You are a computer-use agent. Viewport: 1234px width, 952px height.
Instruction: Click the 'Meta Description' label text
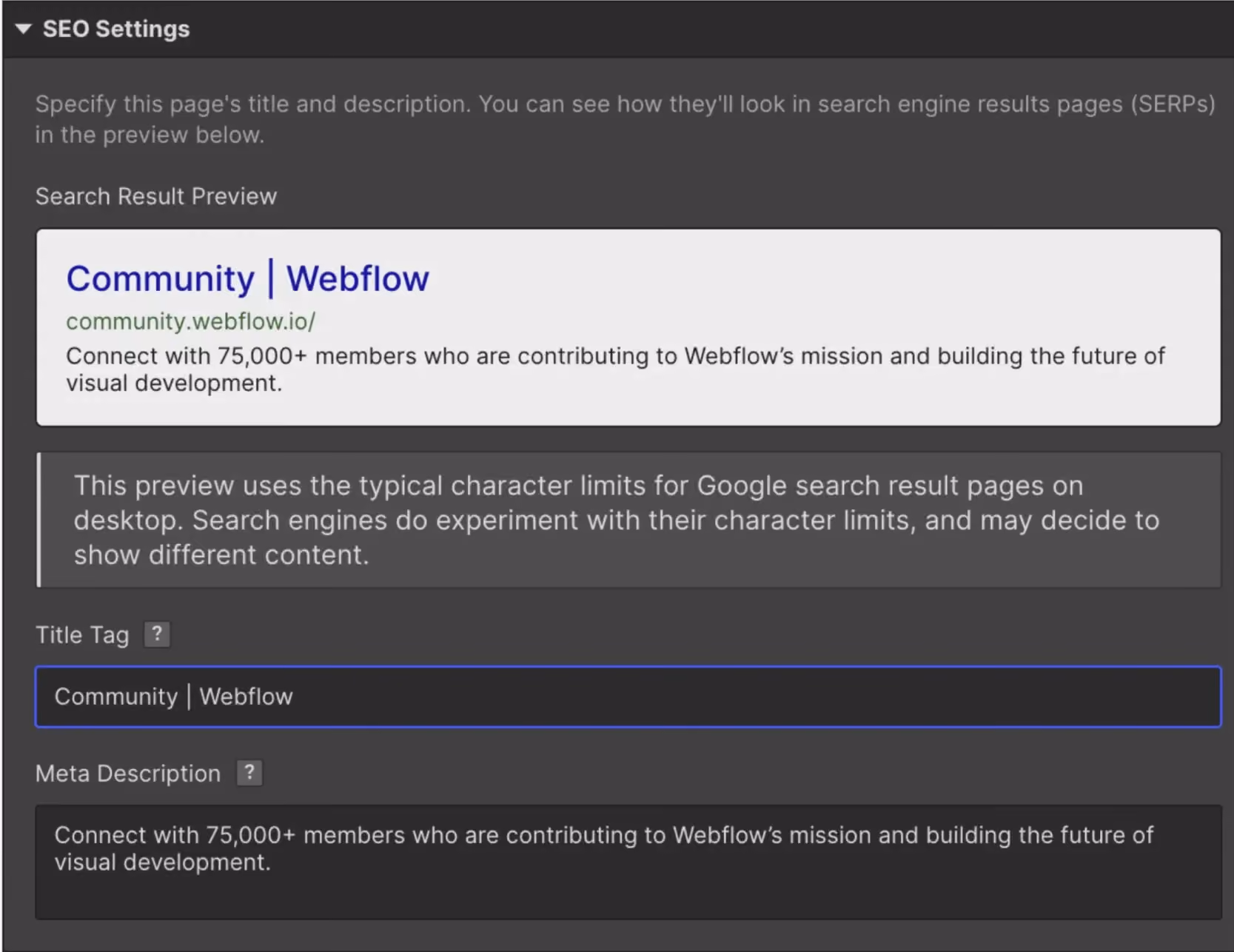click(x=128, y=774)
